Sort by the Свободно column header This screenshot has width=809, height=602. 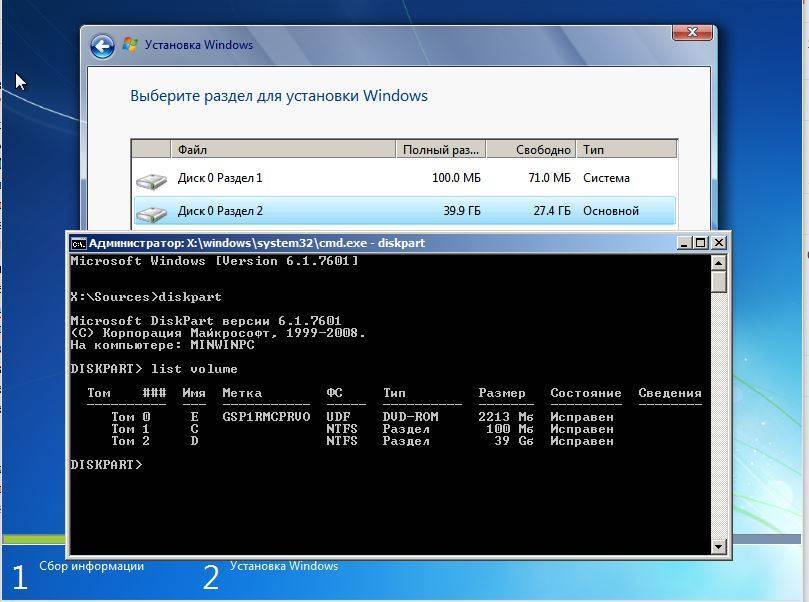tap(532, 150)
